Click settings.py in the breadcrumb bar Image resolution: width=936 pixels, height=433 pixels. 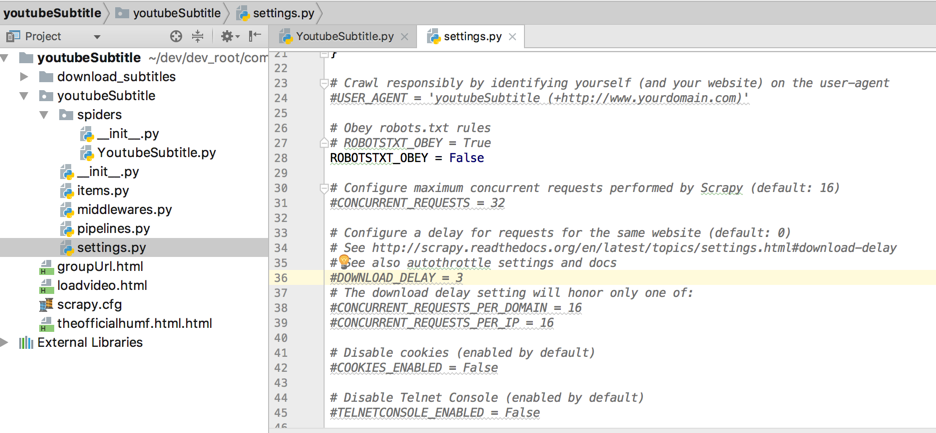[x=285, y=13]
